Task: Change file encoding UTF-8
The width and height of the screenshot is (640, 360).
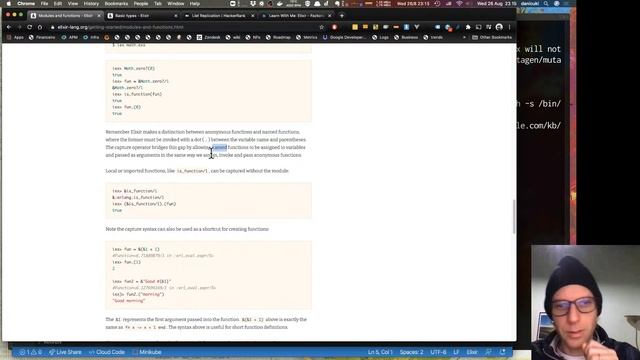Action: tap(438, 352)
